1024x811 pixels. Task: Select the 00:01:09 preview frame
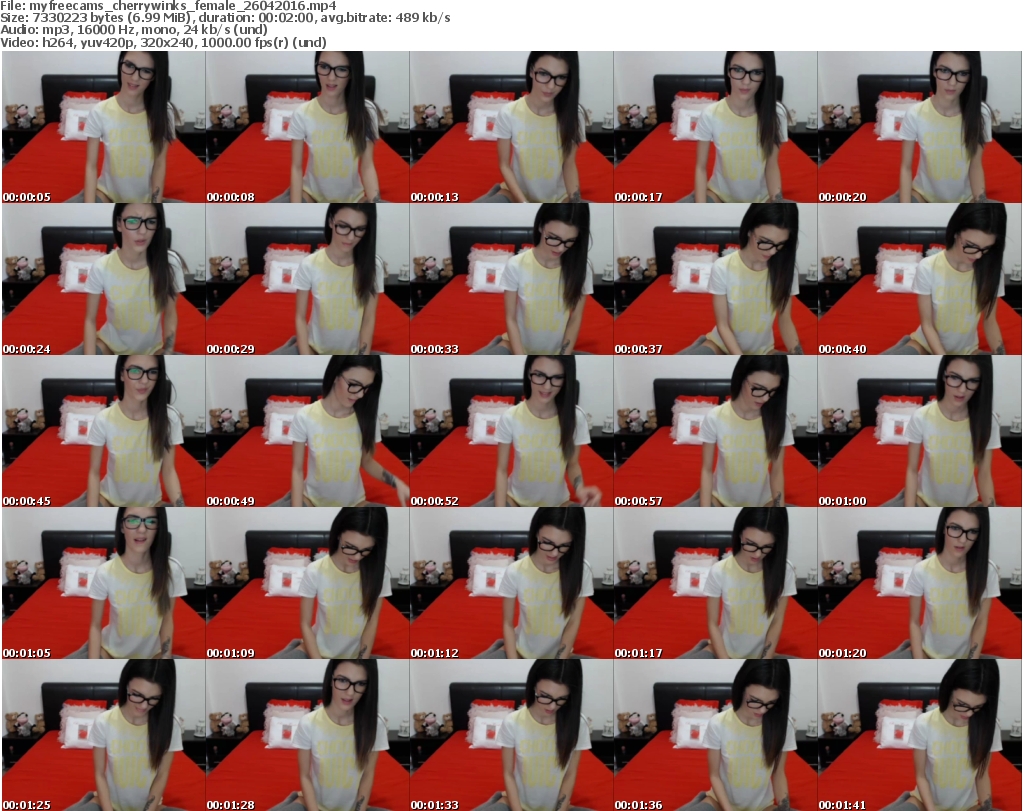(308, 583)
